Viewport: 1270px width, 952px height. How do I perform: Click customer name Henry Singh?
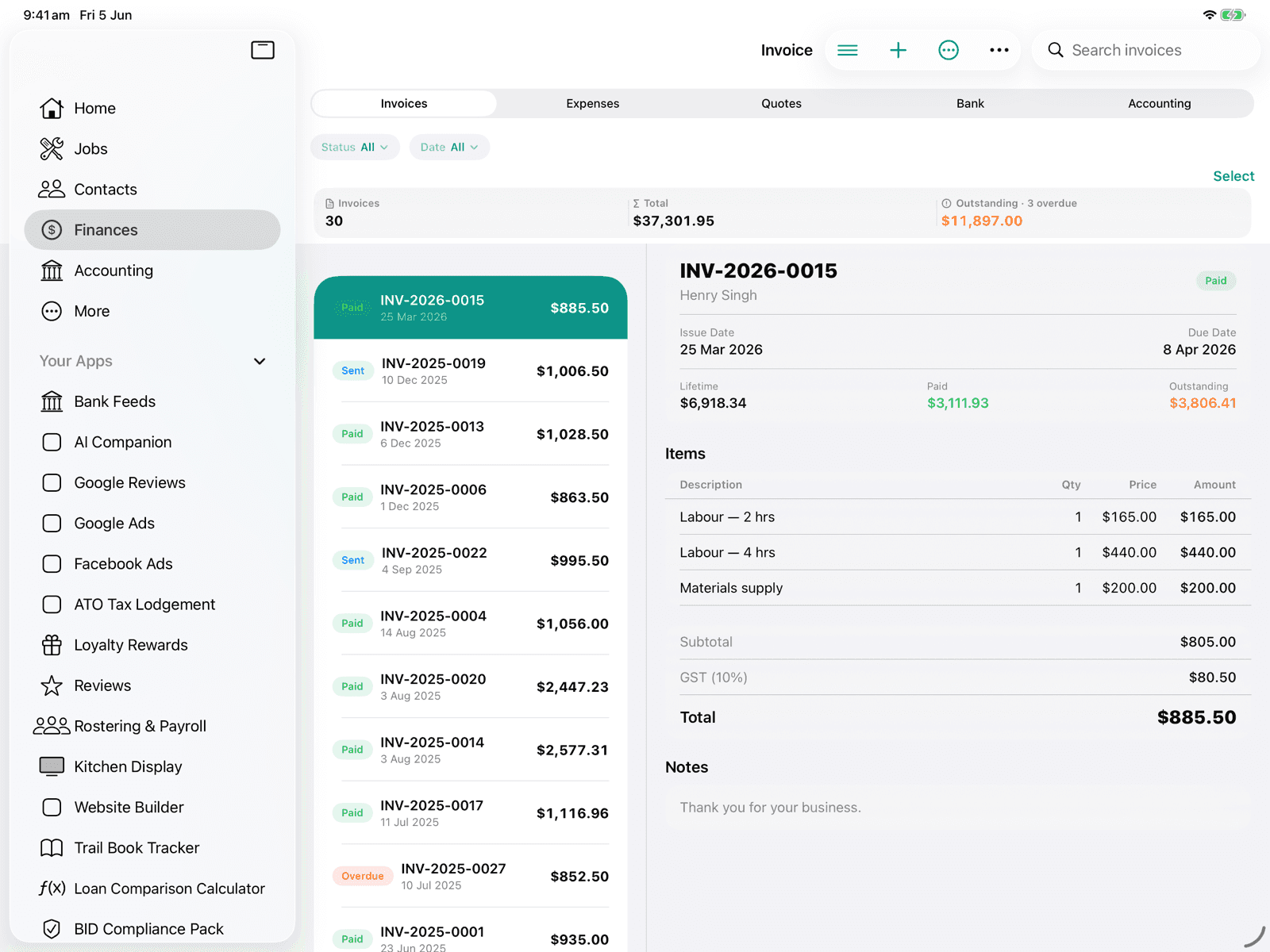click(x=718, y=295)
